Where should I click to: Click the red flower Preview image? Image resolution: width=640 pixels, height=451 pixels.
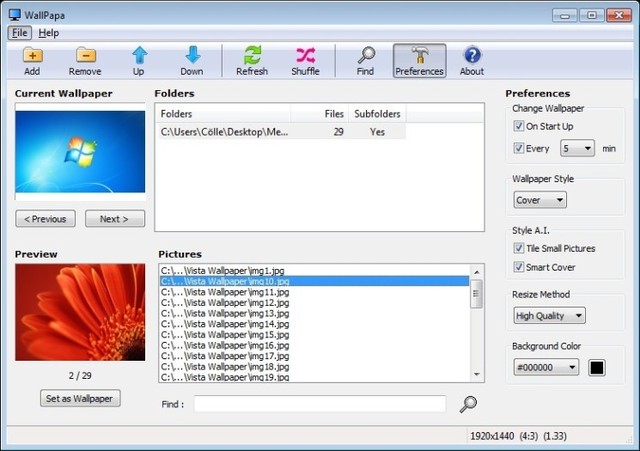tap(80, 312)
